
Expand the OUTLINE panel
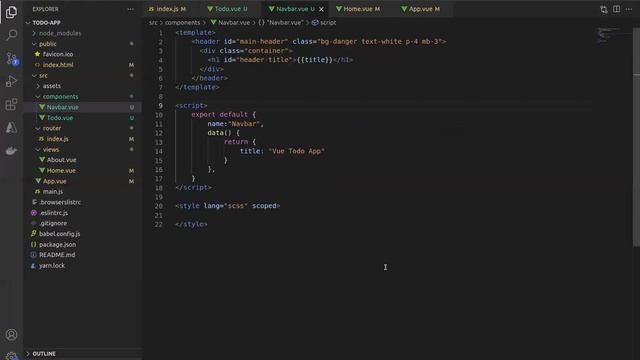[82, 354]
